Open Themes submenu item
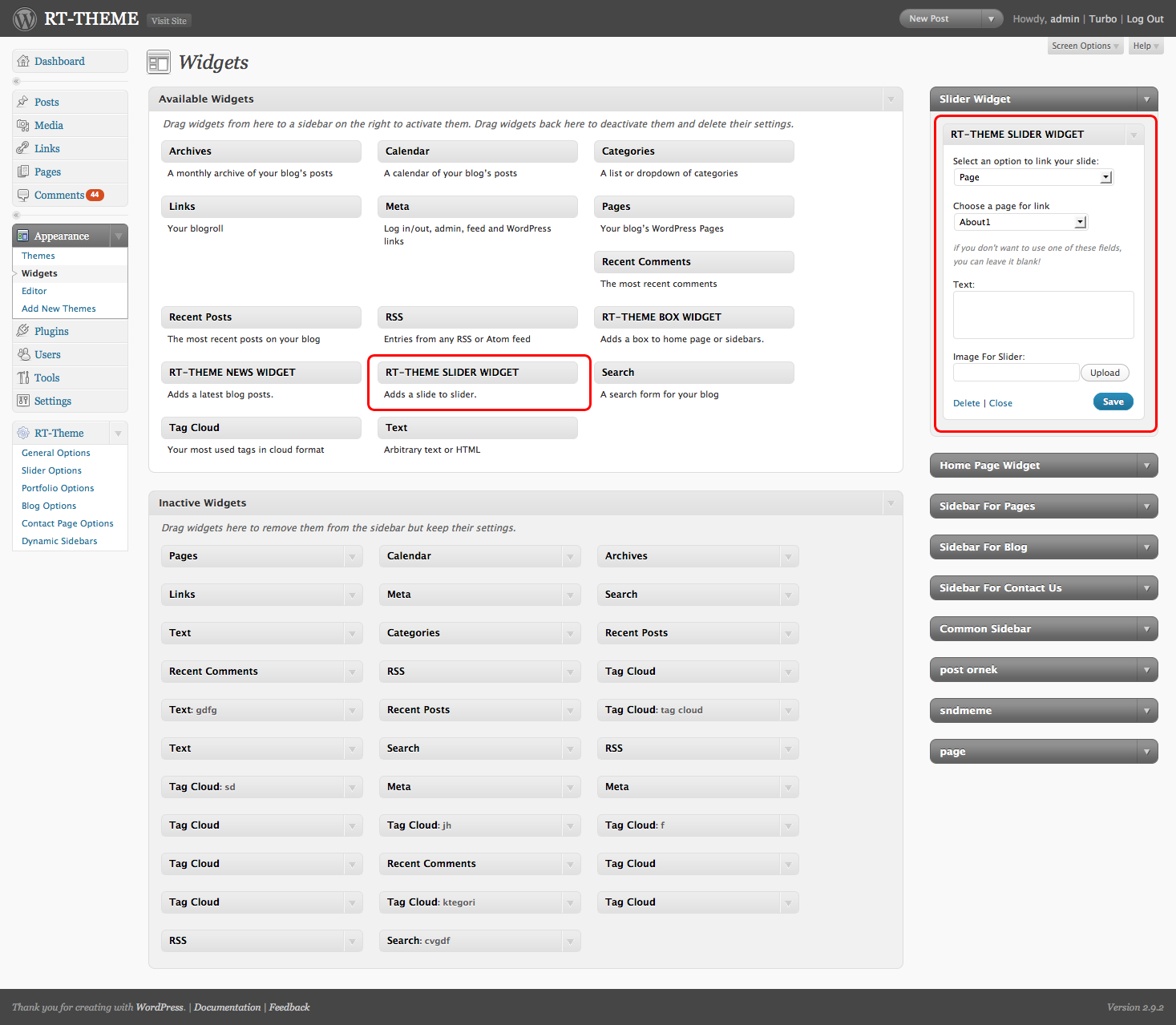This screenshot has width=1176, height=1025. point(38,256)
